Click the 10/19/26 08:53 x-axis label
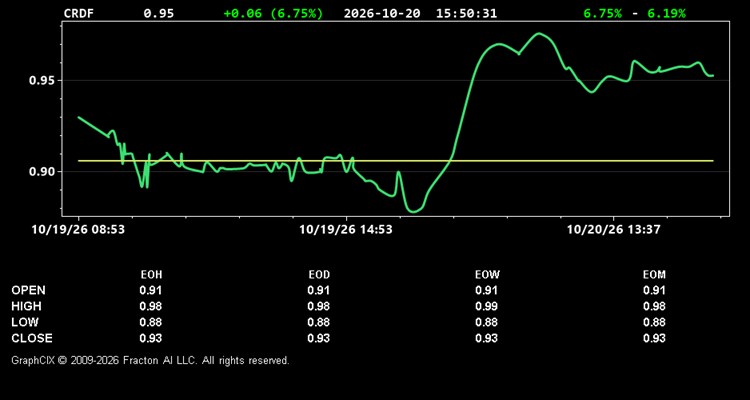 pos(78,230)
